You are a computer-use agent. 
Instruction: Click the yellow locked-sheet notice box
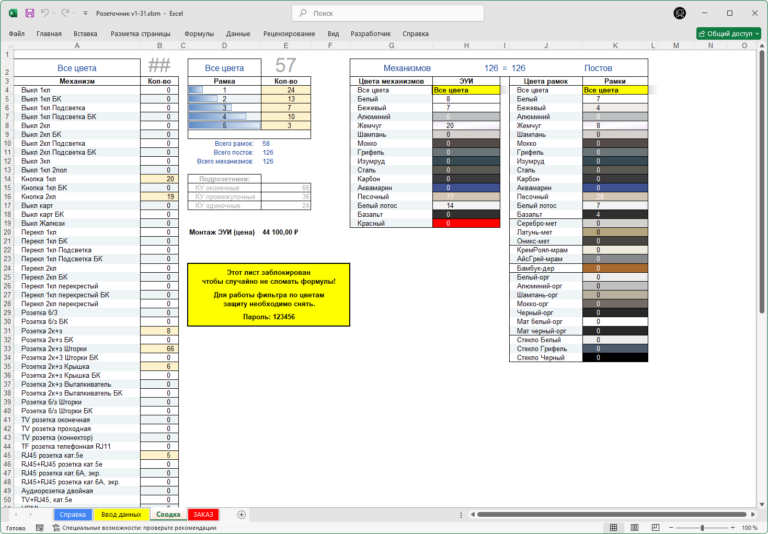pyautogui.click(x=268, y=294)
